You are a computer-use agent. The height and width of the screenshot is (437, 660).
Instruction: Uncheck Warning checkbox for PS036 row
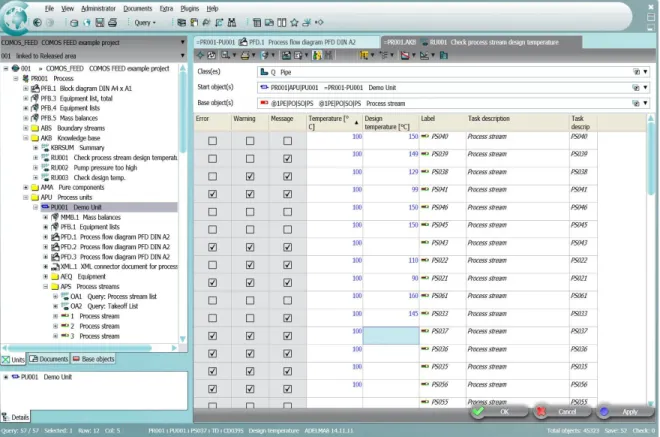[x=250, y=354]
